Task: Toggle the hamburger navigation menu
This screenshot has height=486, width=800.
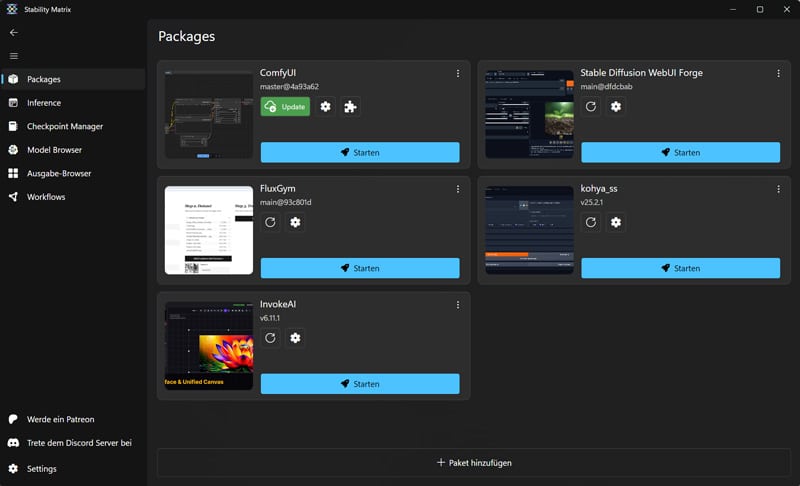Action: (14, 56)
